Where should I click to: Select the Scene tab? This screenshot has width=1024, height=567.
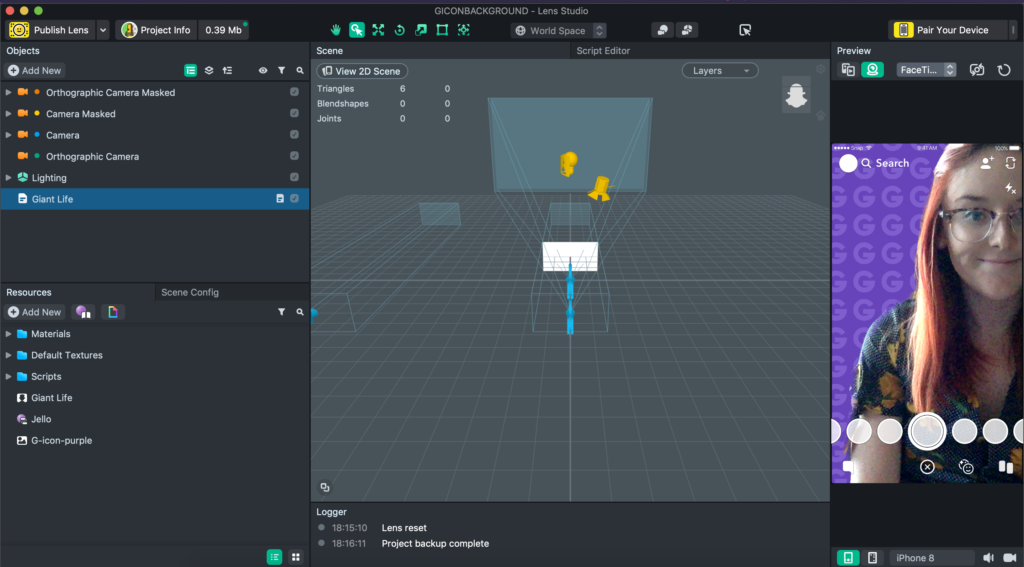tap(330, 50)
